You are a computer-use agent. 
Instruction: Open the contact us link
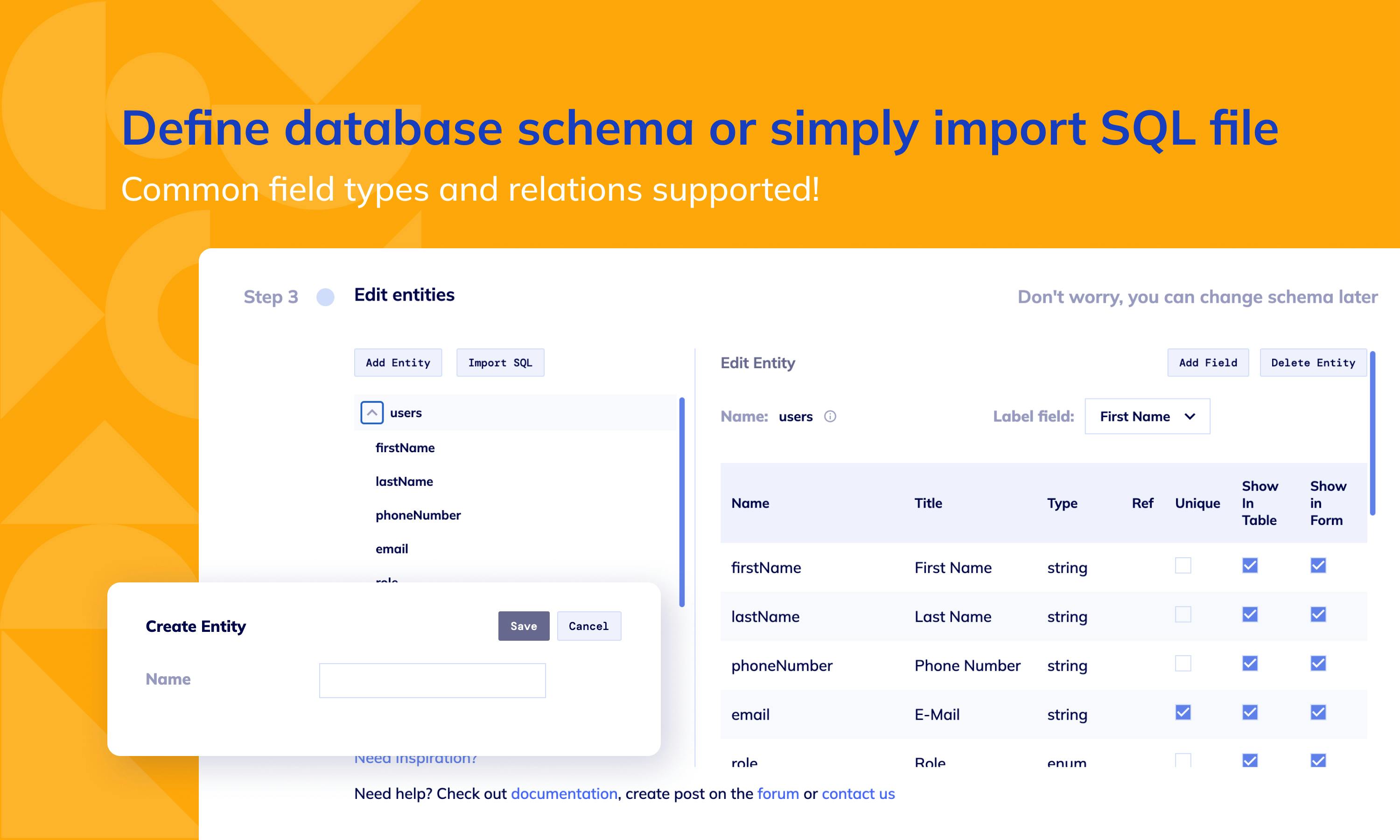(x=858, y=794)
